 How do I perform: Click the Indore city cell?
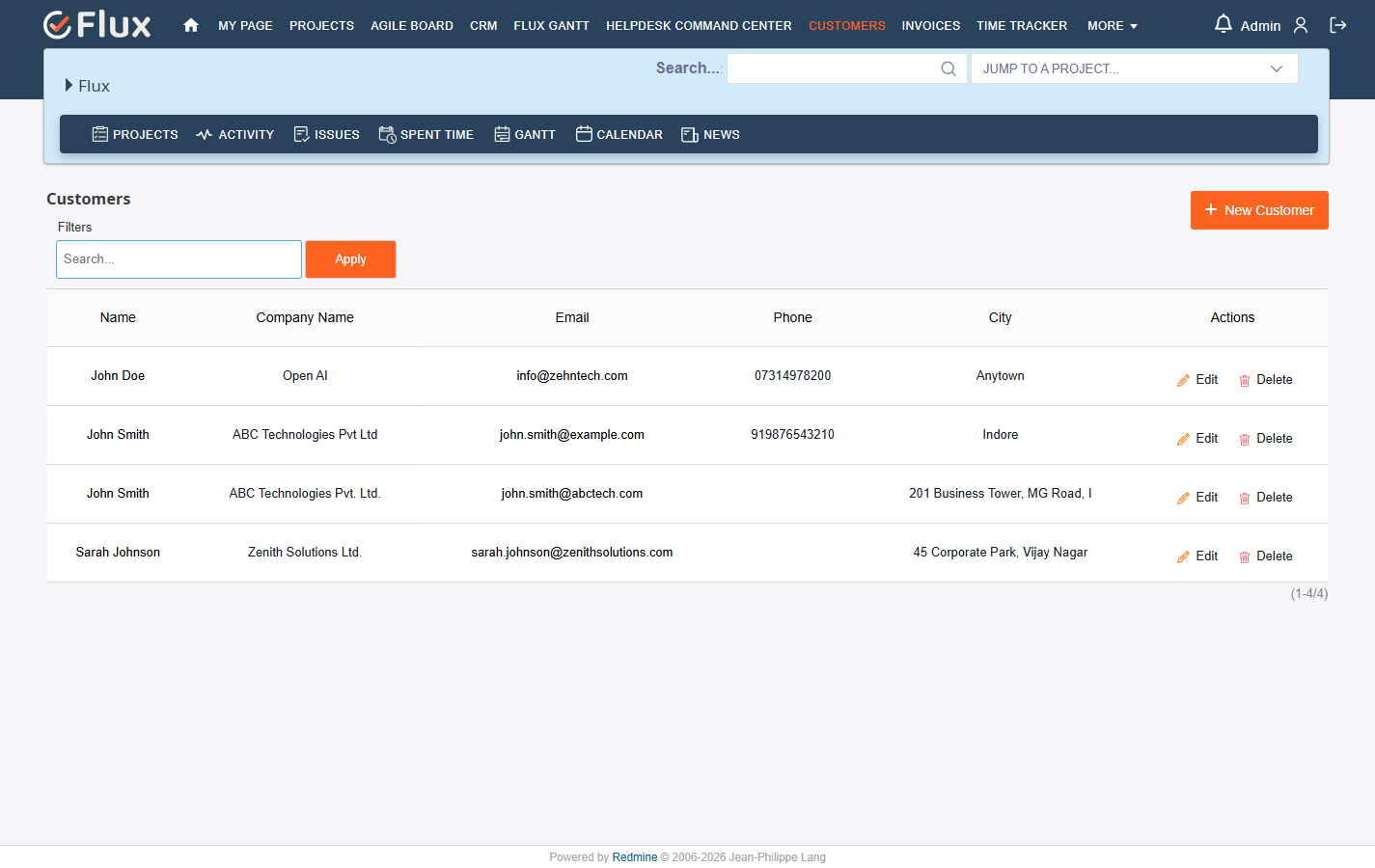point(1000,435)
